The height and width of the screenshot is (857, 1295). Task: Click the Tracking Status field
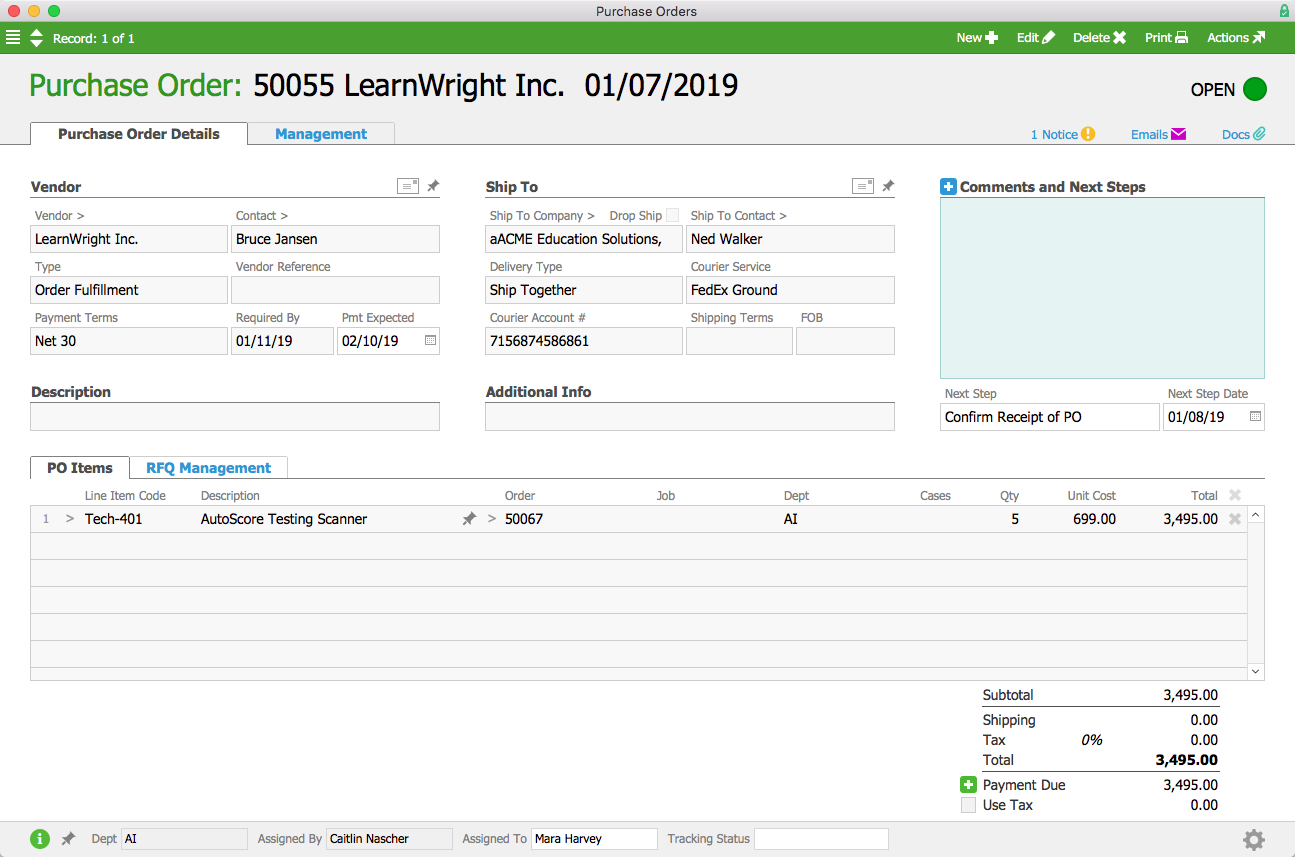point(821,839)
